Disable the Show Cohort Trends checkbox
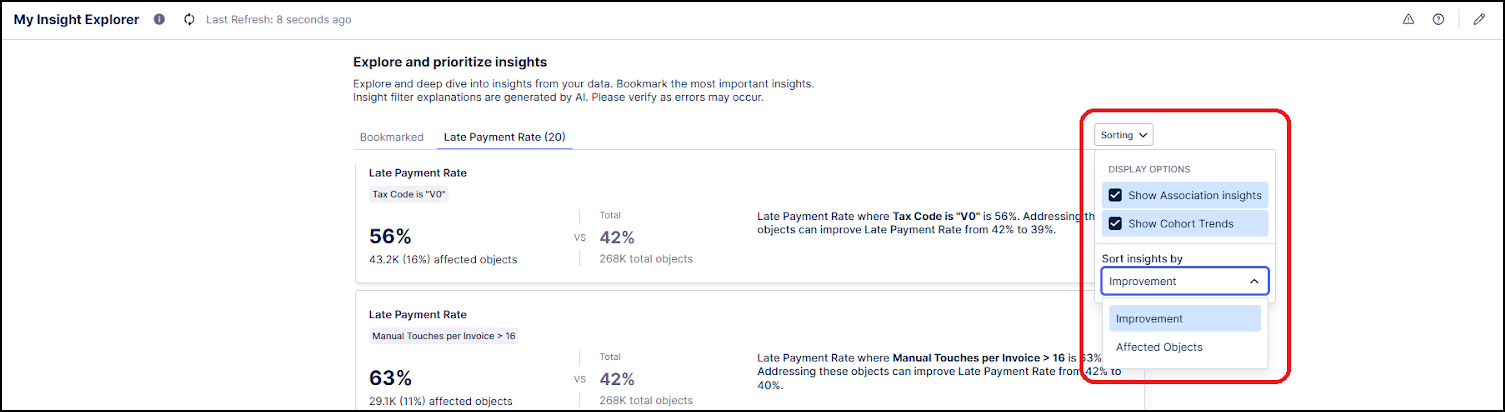 point(1115,223)
